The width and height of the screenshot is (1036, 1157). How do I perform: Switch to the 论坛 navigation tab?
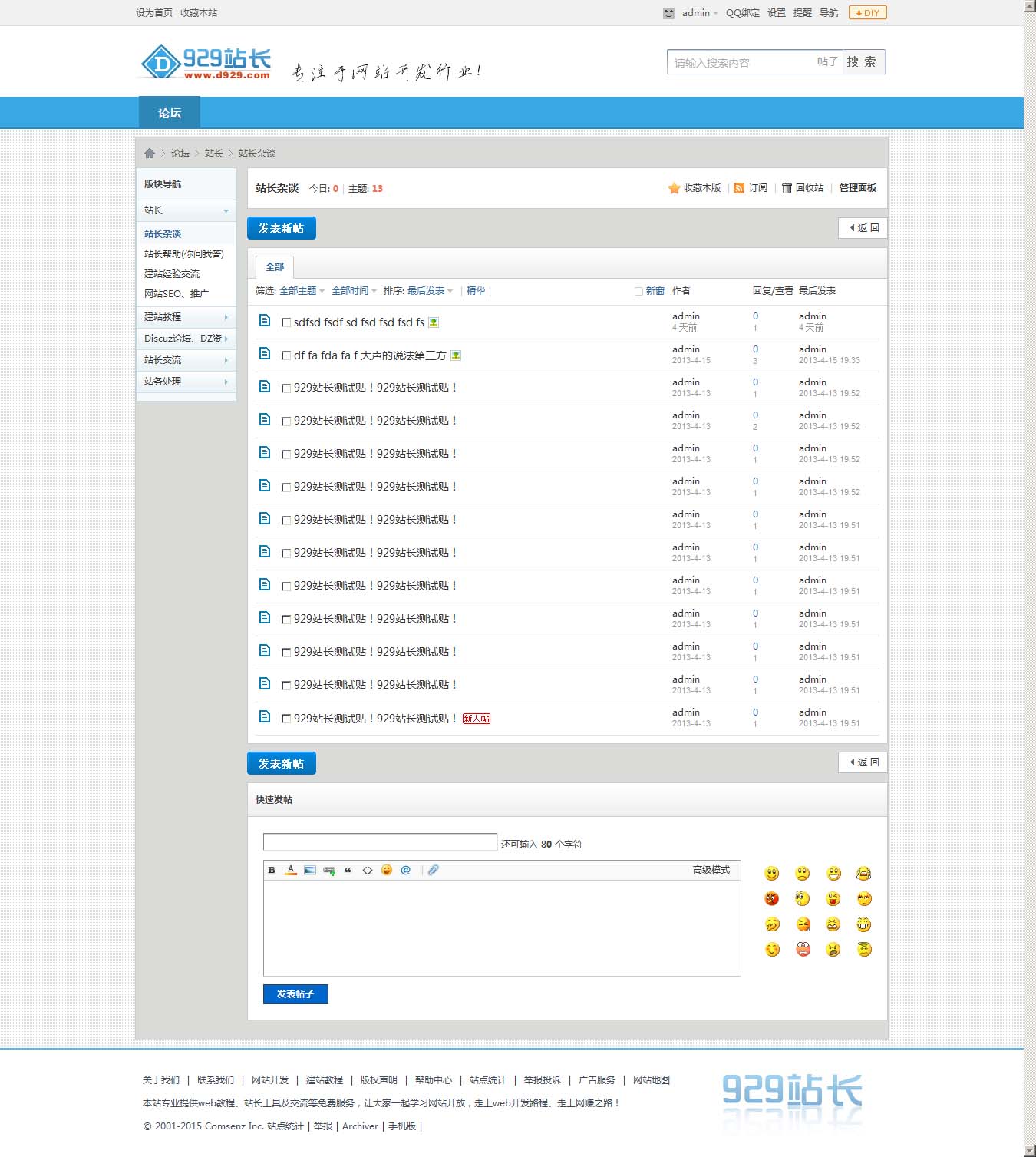(170, 113)
